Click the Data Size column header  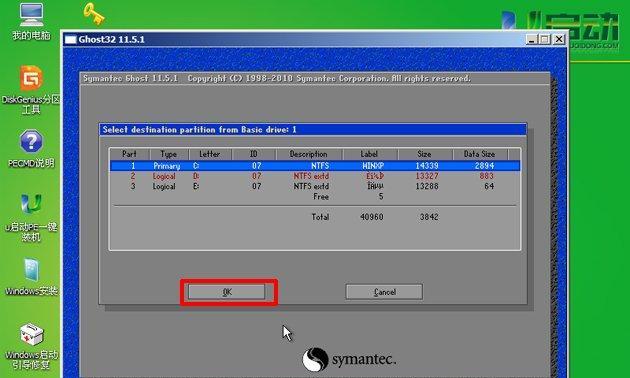480,154
